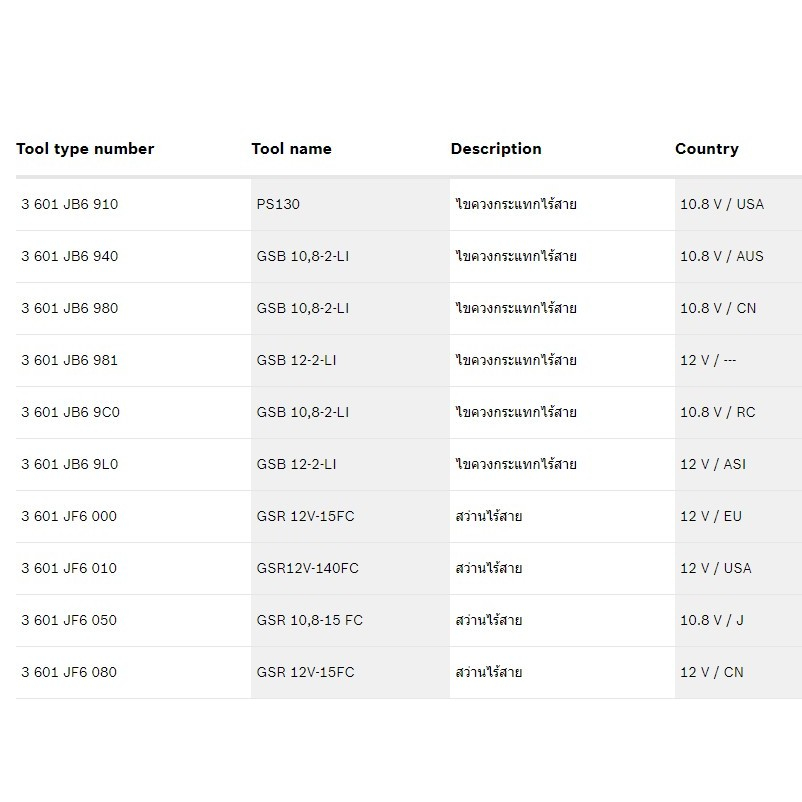Click the "Tool name" column header
802x802 pixels.
pos(292,149)
